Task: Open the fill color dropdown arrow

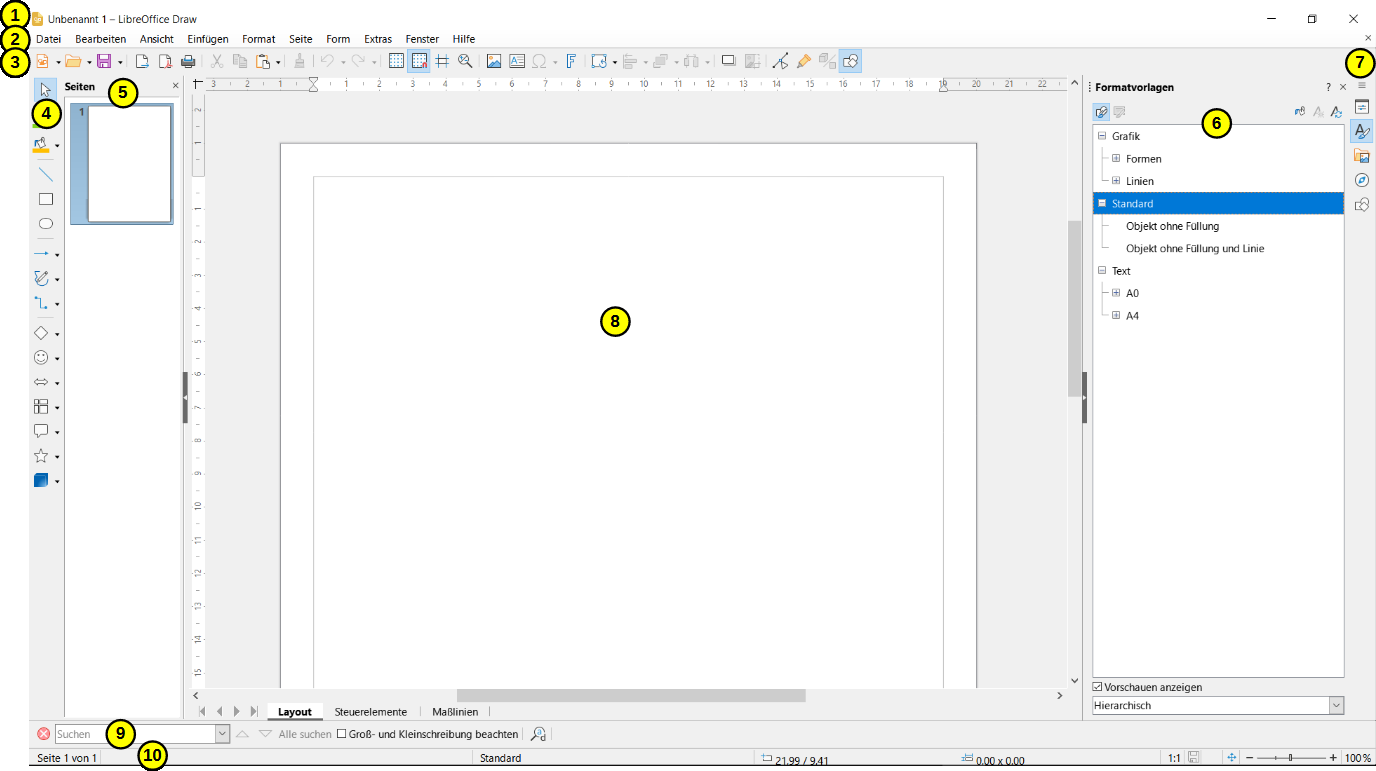Action: (57, 146)
